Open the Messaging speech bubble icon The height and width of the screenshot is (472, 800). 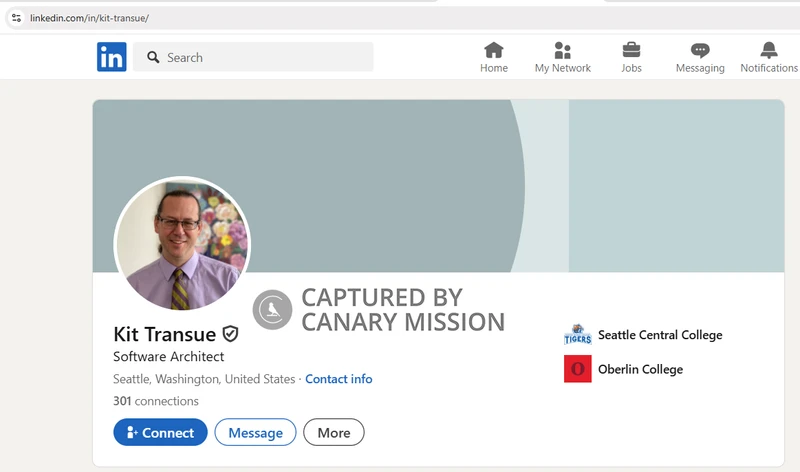pos(700,51)
